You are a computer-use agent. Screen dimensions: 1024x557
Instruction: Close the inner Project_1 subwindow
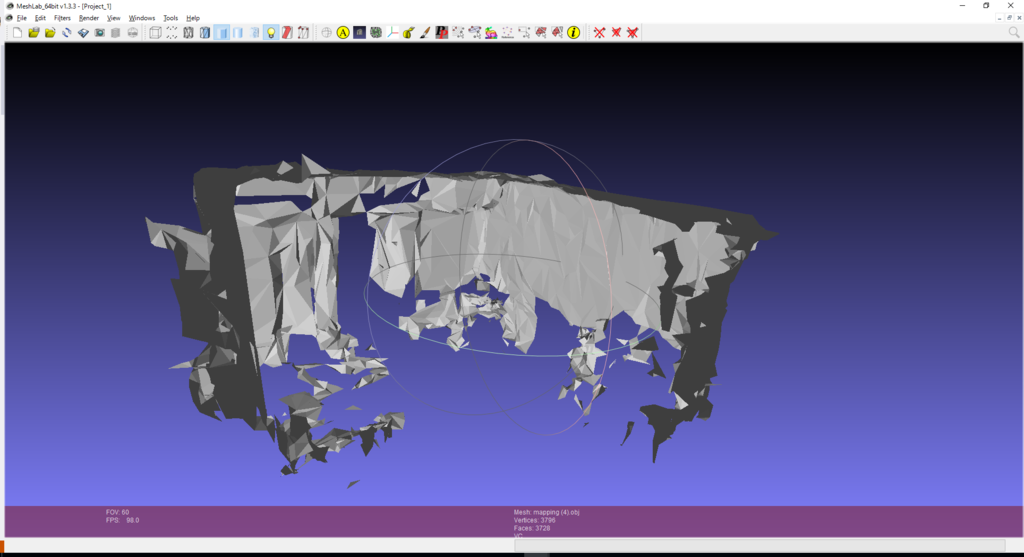tap(1019, 18)
